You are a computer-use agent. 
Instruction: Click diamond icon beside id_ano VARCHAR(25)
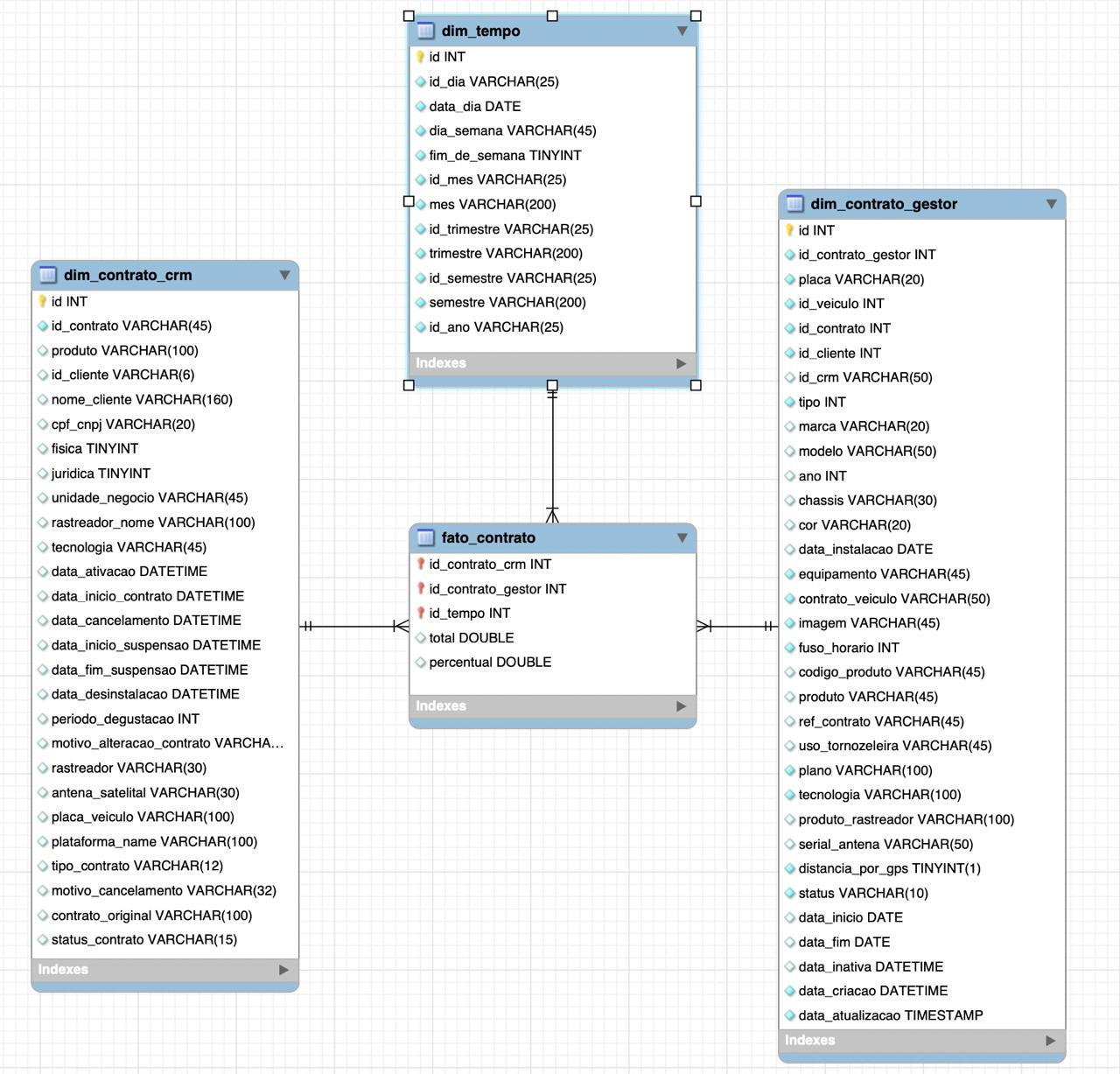click(421, 327)
